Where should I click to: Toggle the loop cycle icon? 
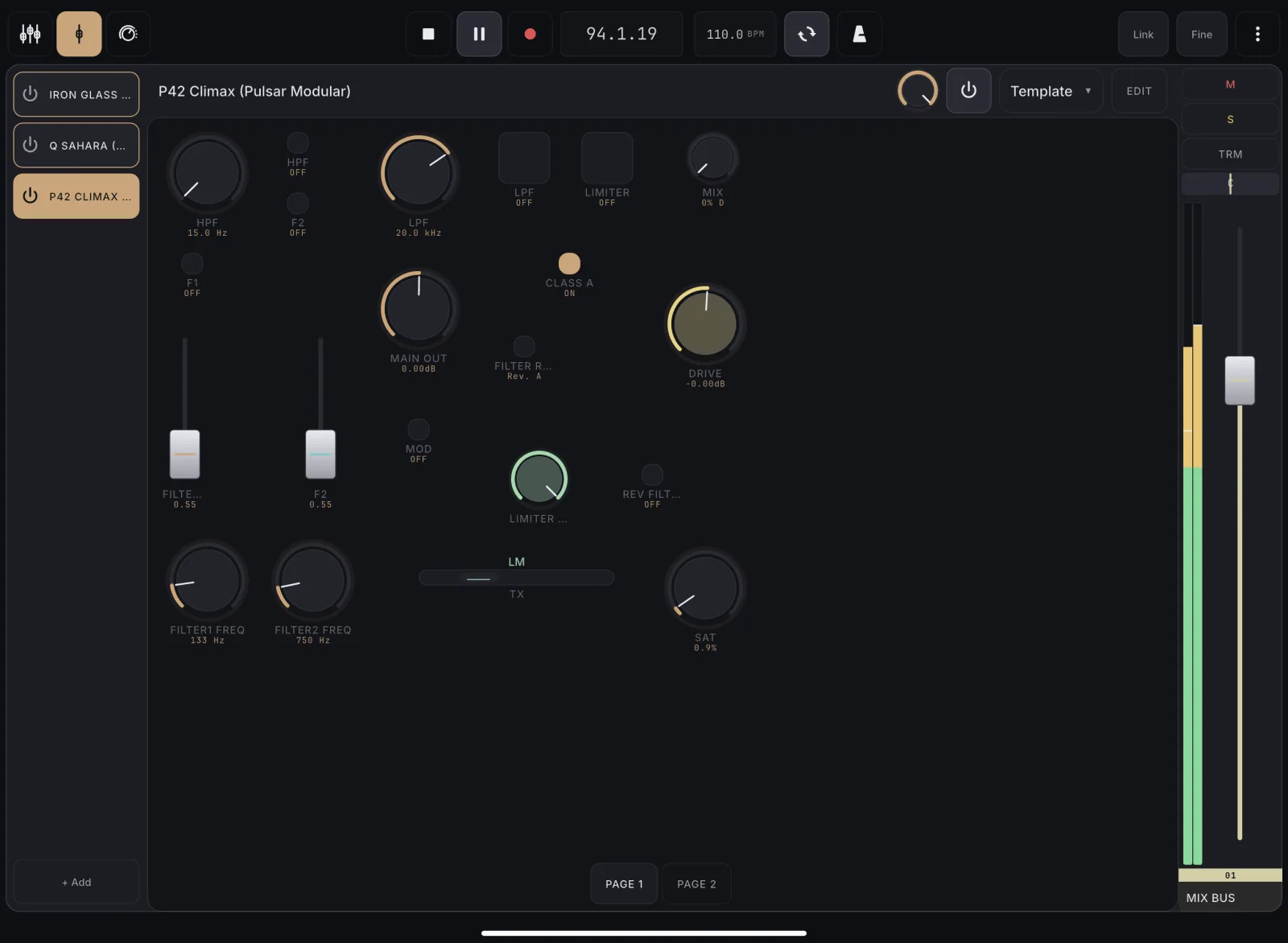tap(807, 34)
